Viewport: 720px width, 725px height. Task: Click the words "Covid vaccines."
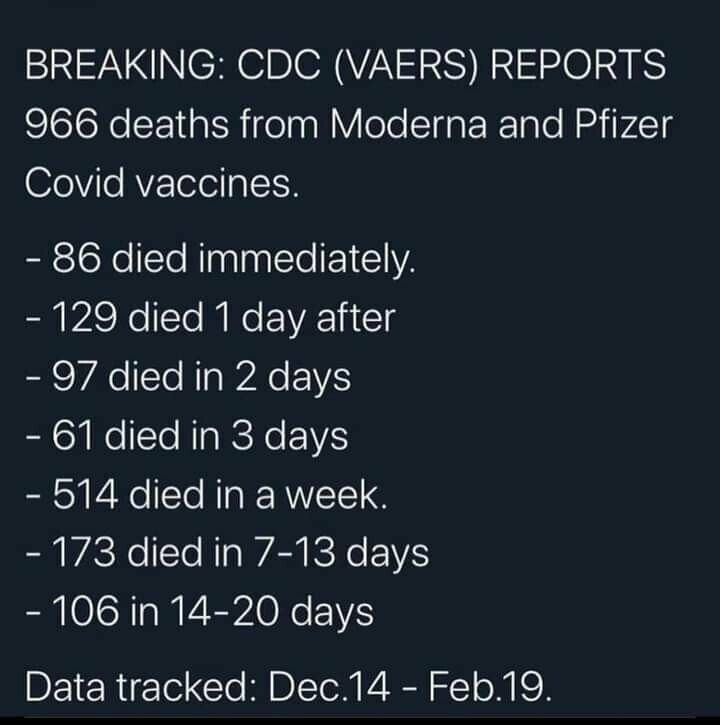pos(161,185)
